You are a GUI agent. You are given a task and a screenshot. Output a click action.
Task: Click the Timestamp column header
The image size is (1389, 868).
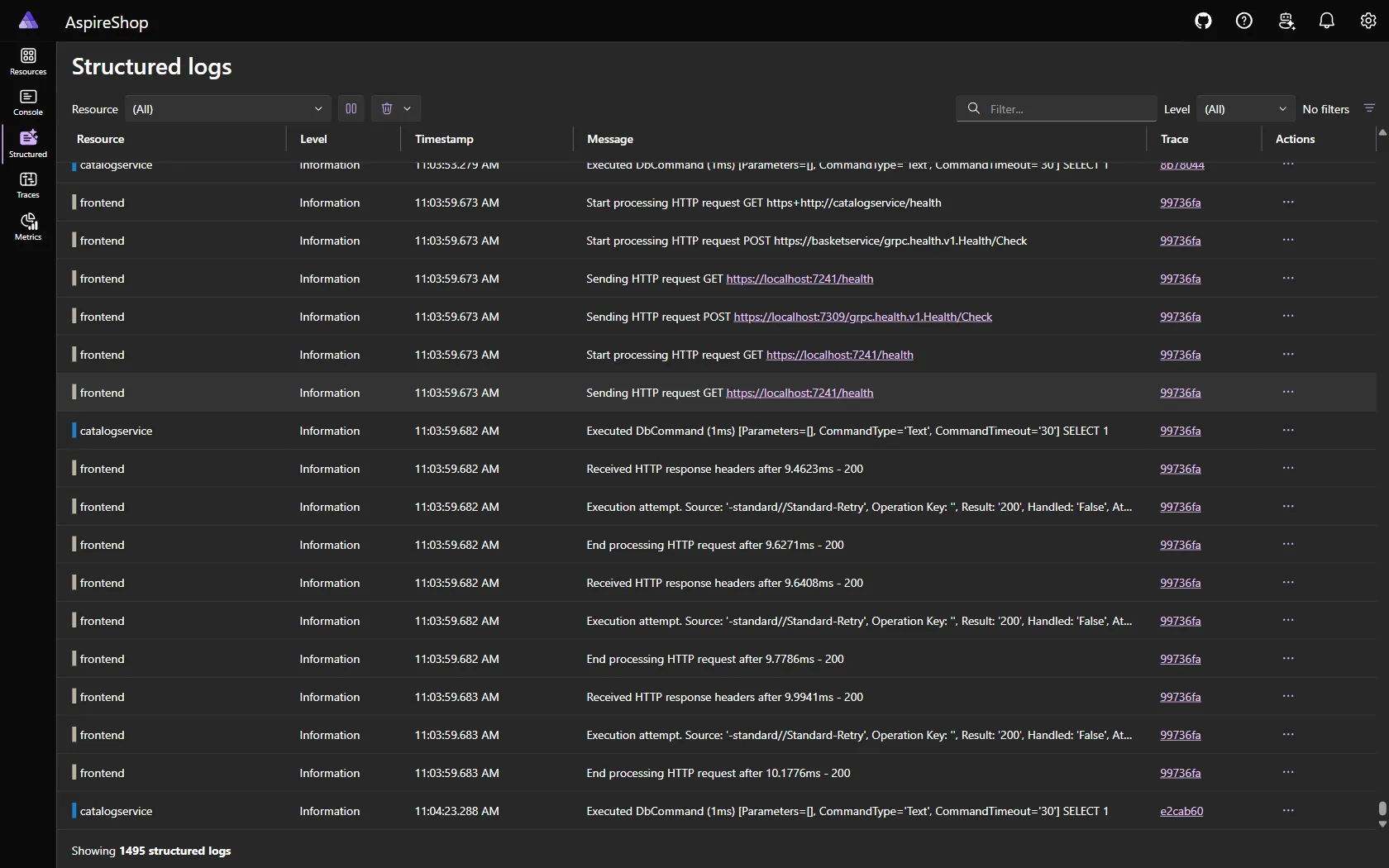(444, 139)
